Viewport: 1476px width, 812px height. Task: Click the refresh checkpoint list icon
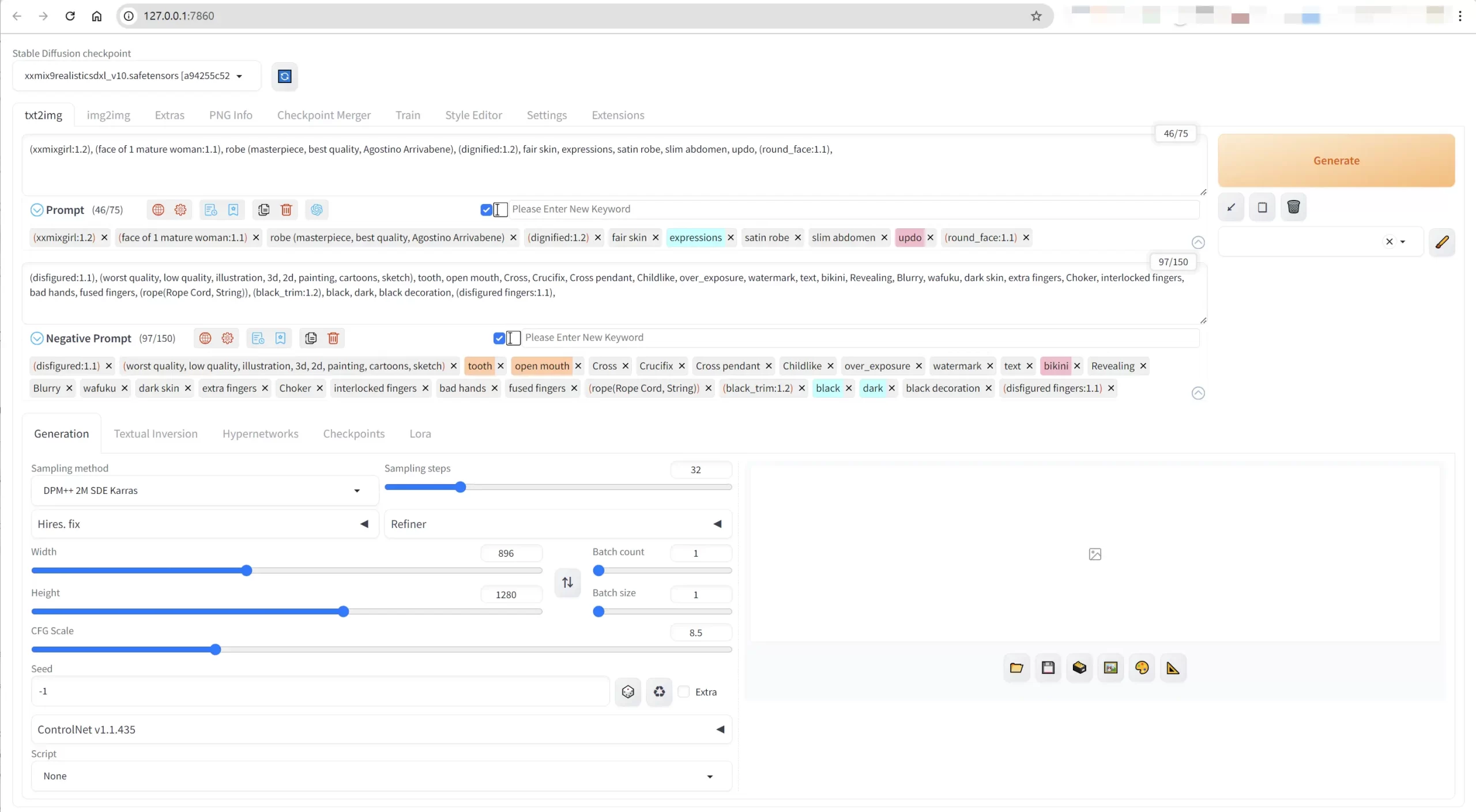point(284,76)
